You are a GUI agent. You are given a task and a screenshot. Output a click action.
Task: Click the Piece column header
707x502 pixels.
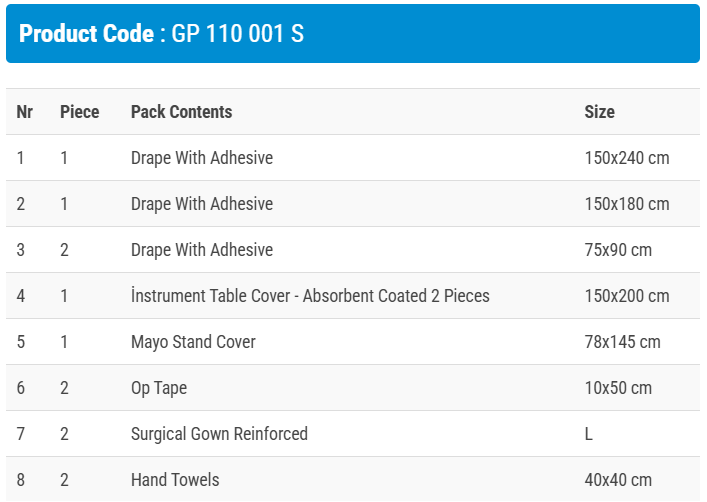click(x=79, y=112)
